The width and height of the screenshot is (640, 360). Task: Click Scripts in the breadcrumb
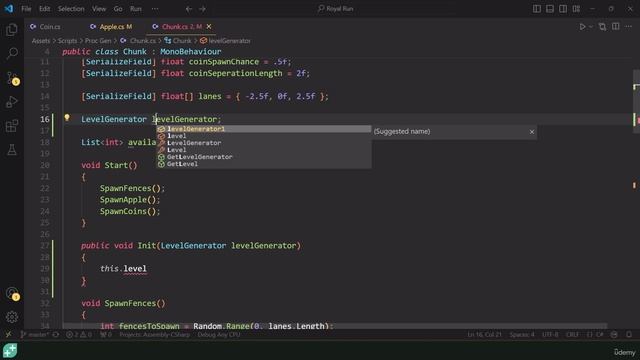[67, 41]
